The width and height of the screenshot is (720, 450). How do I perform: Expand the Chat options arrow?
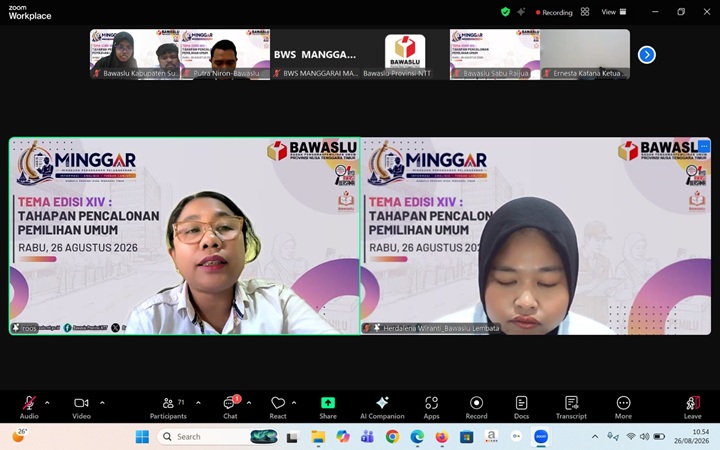coord(249,403)
